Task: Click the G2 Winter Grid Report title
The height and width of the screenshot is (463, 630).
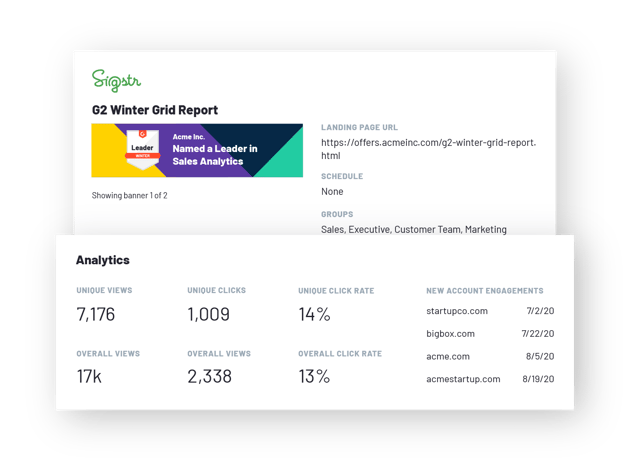Action: 155,110
